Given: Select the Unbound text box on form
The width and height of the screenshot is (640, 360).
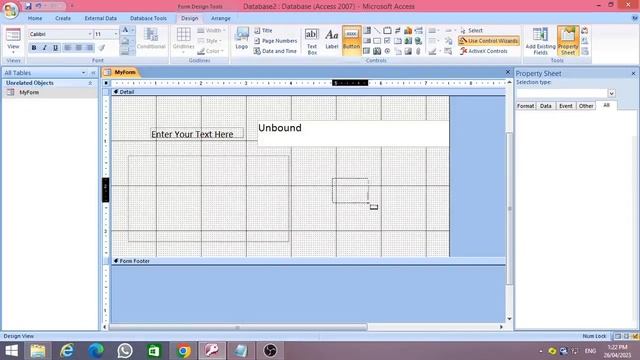Looking at the screenshot, I should click(x=353, y=133).
